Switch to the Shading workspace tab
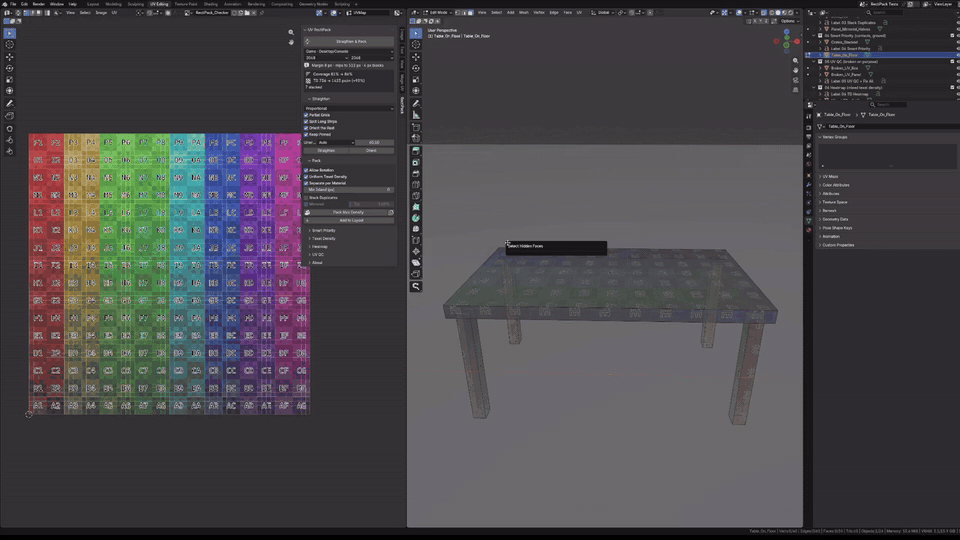Viewport: 960px width, 540px height. 211,4
